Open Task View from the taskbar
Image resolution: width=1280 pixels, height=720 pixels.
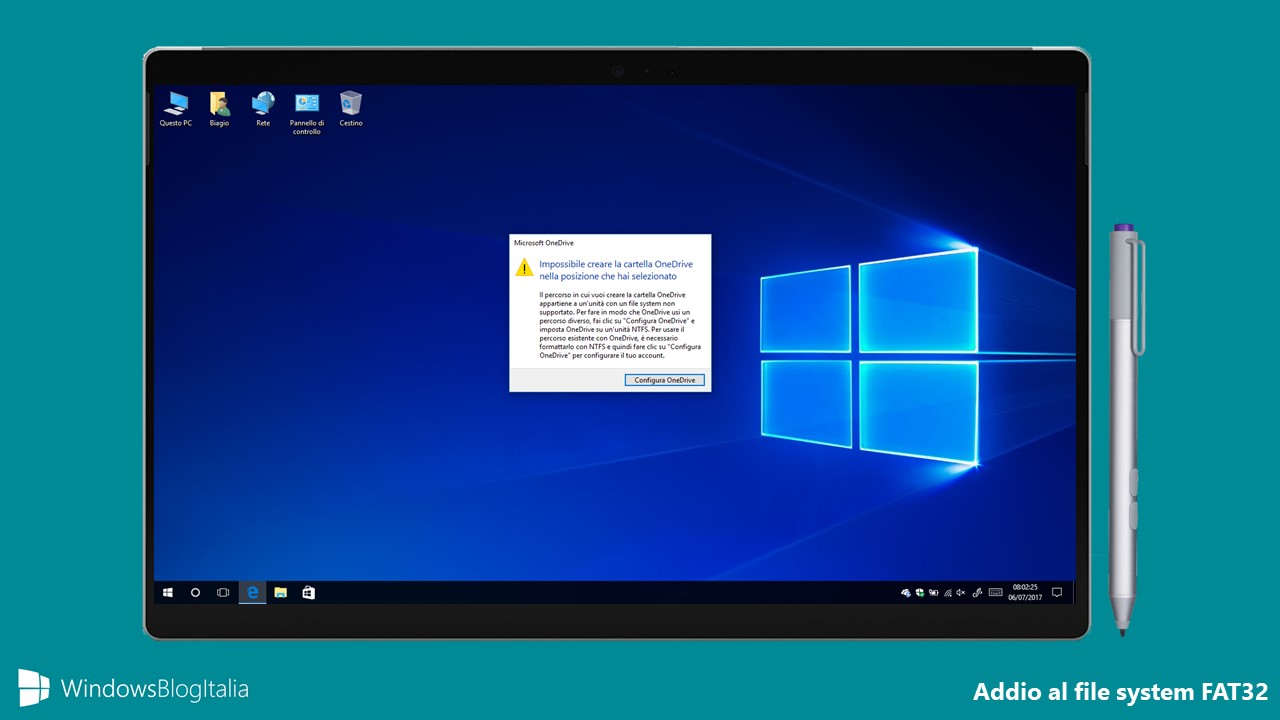click(x=223, y=593)
